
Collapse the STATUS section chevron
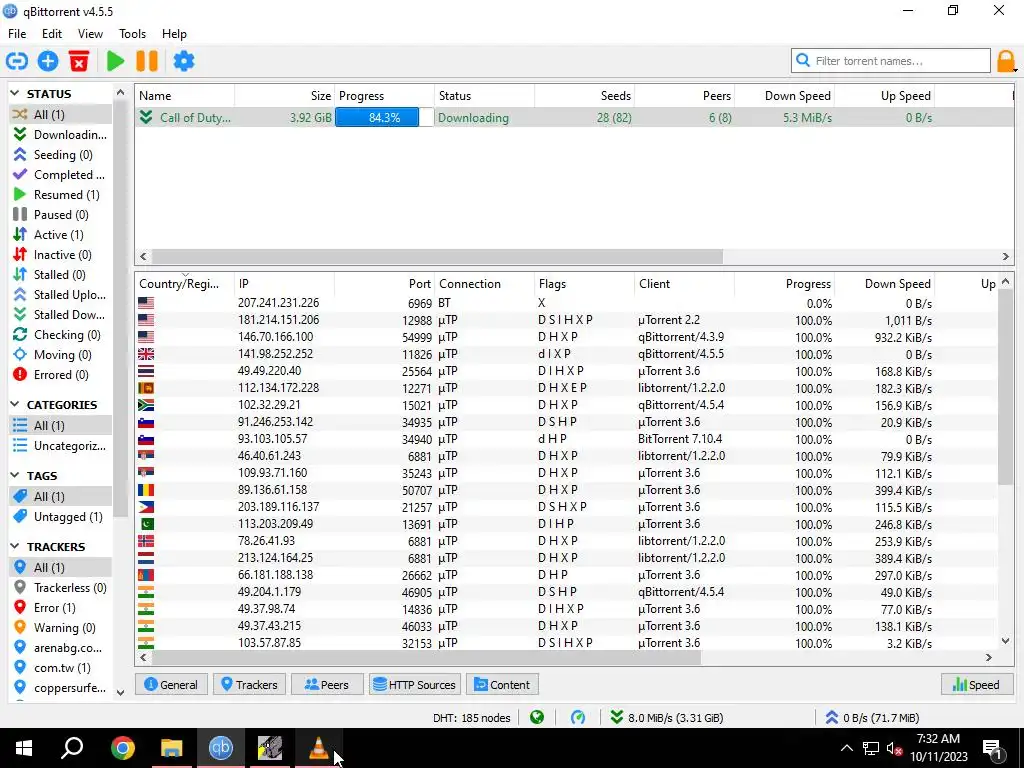(15, 94)
